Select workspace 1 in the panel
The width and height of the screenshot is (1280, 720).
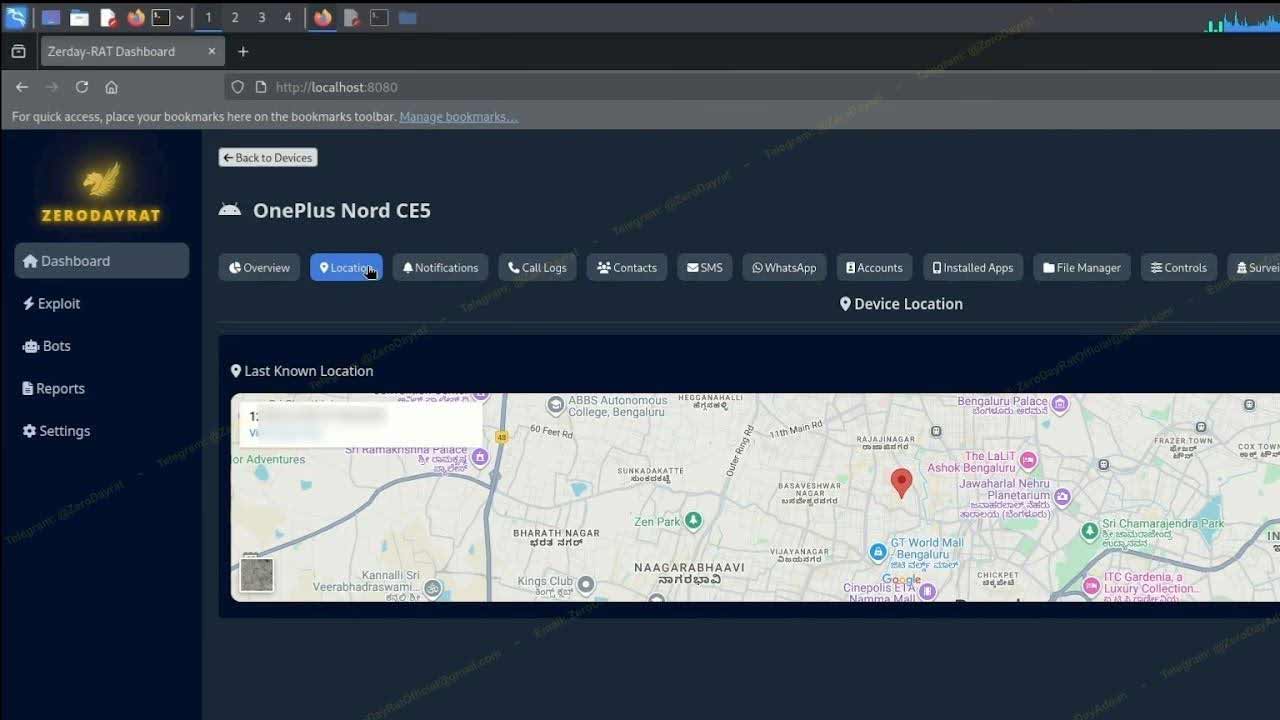[208, 17]
